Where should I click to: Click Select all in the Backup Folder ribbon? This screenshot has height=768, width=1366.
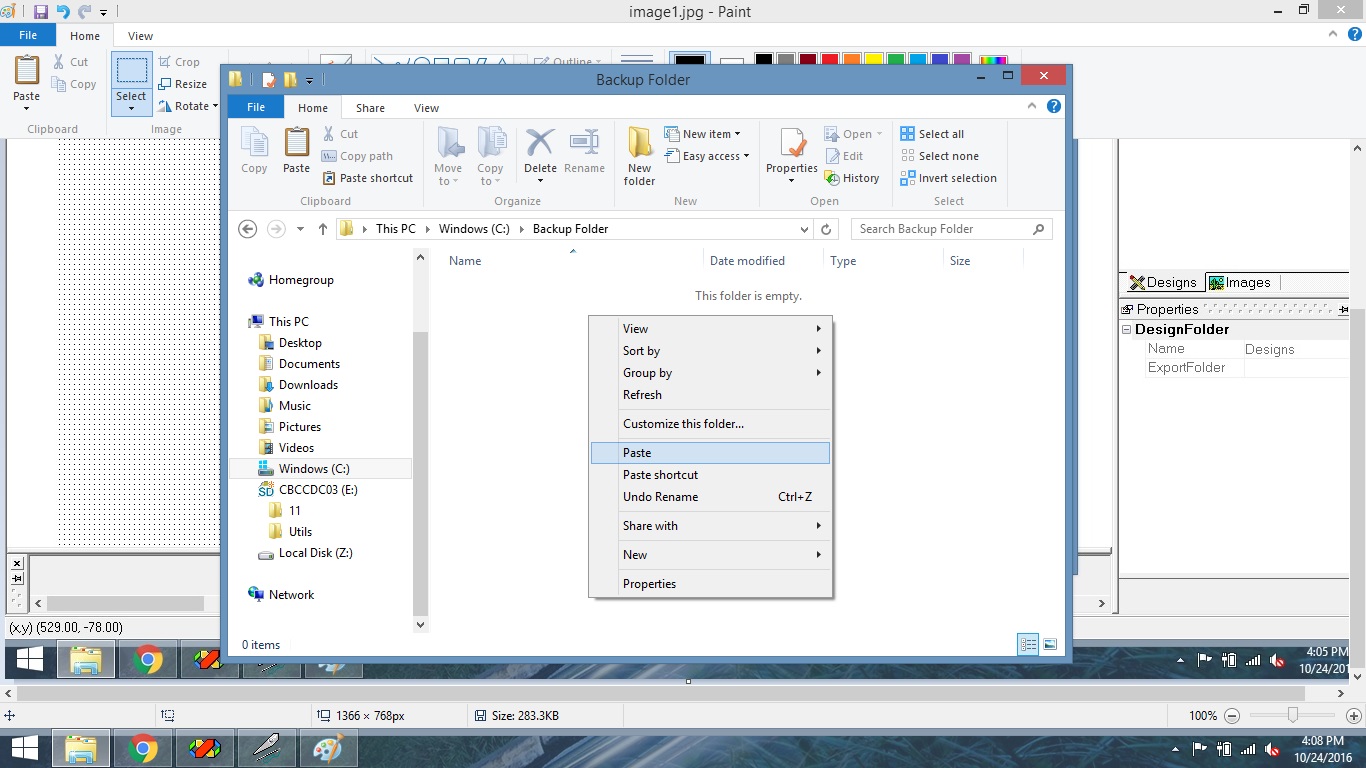tap(932, 134)
